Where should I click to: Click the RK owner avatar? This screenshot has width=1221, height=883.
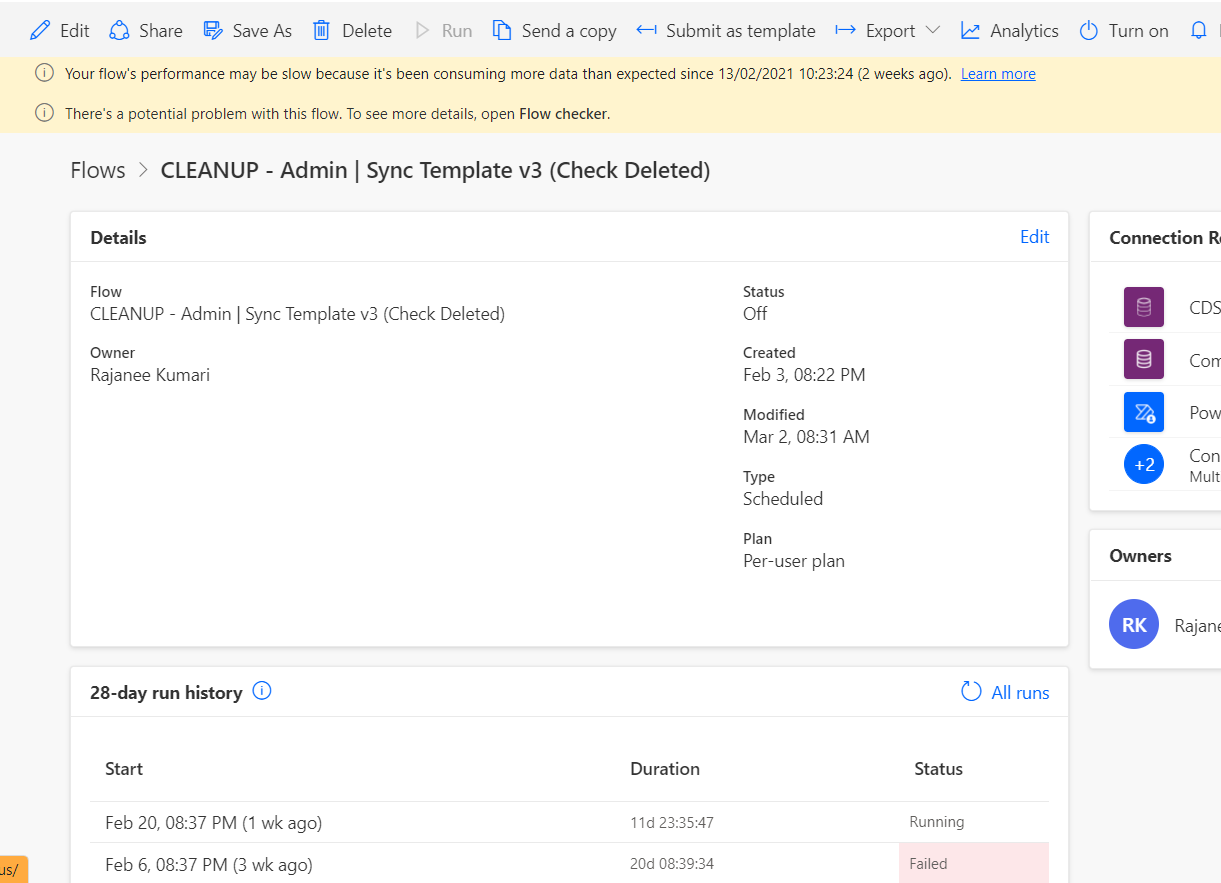click(1134, 625)
